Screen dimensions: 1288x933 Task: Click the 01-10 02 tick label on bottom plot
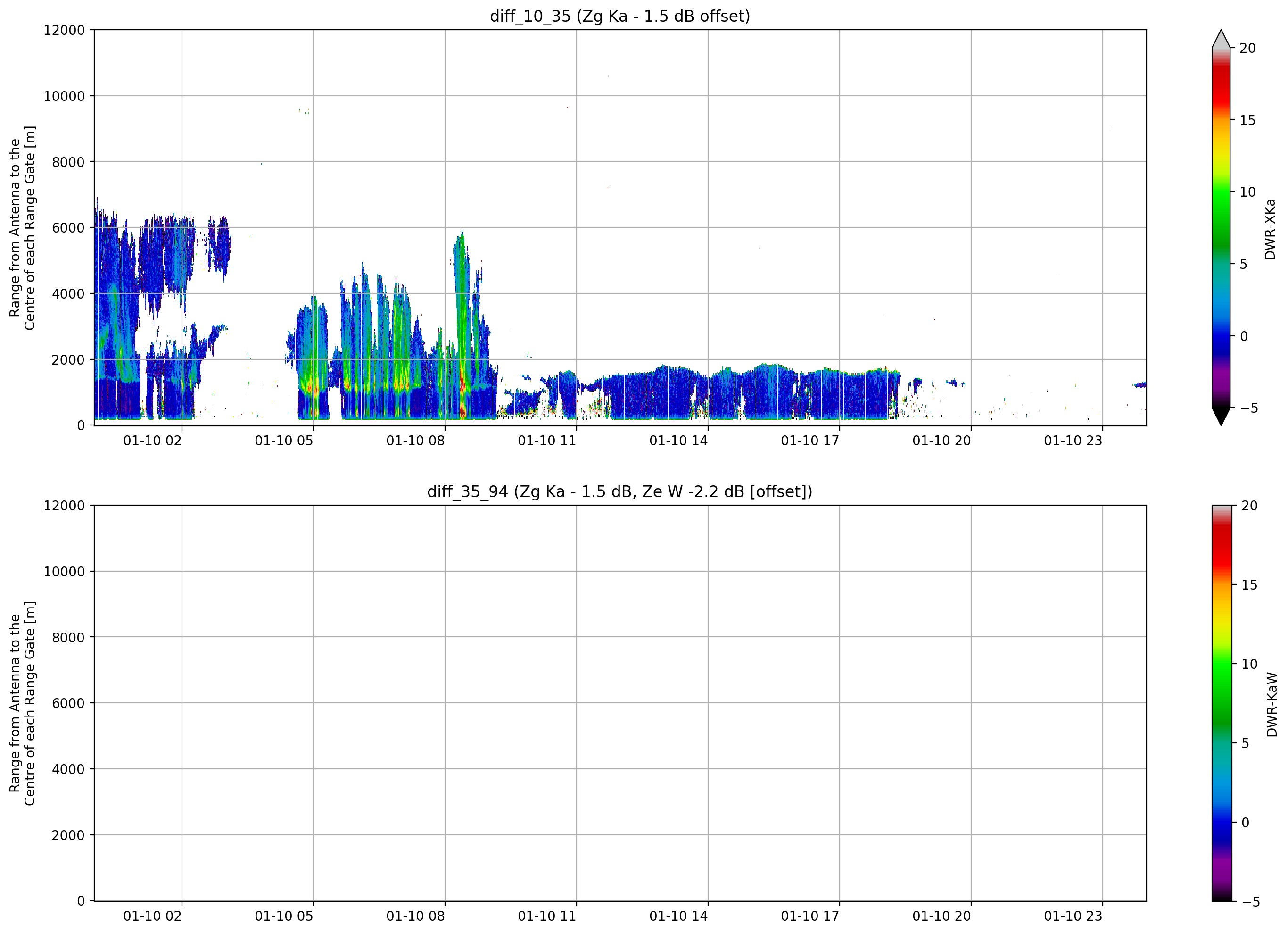(x=152, y=916)
